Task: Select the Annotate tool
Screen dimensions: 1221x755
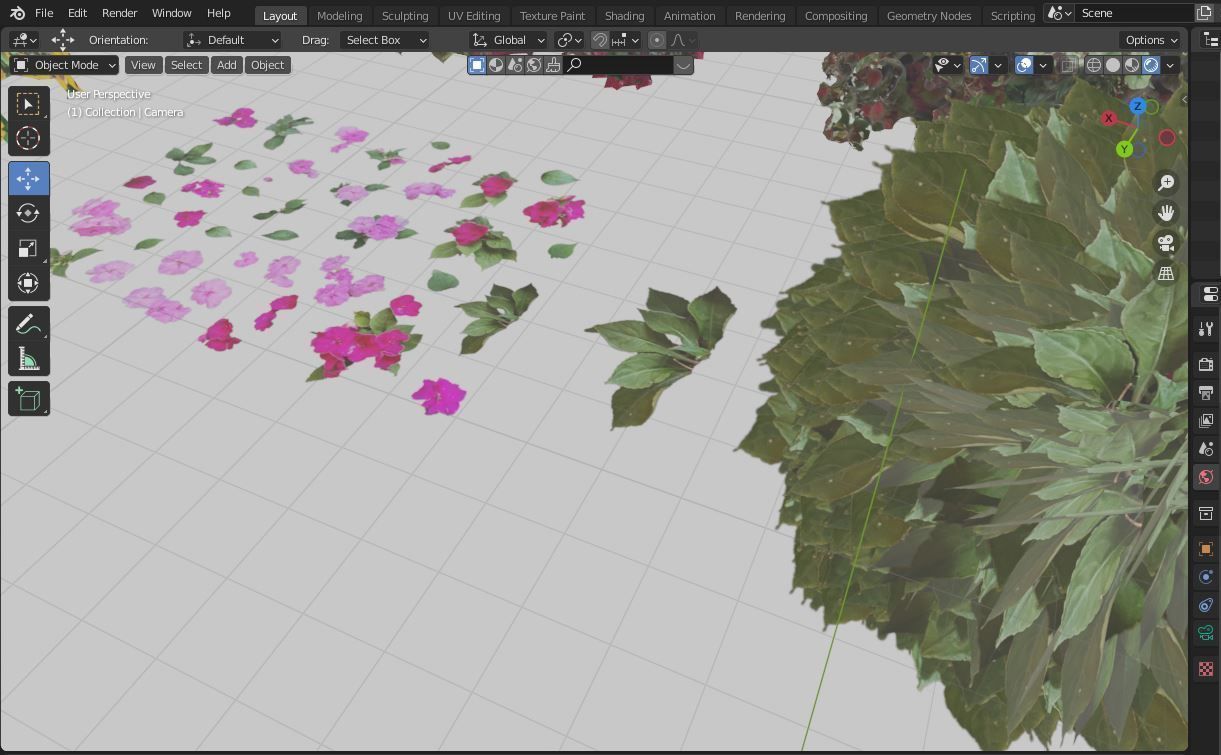Action: tap(29, 324)
